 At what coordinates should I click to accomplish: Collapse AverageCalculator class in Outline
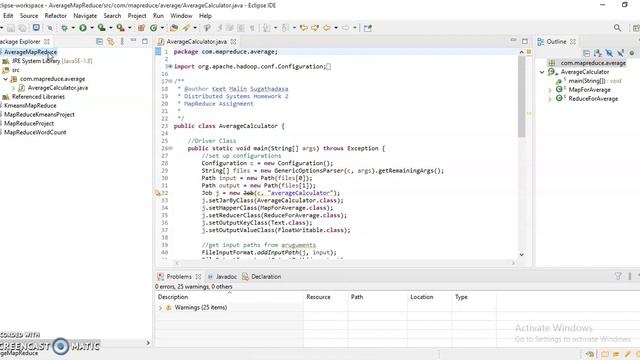click(542, 72)
